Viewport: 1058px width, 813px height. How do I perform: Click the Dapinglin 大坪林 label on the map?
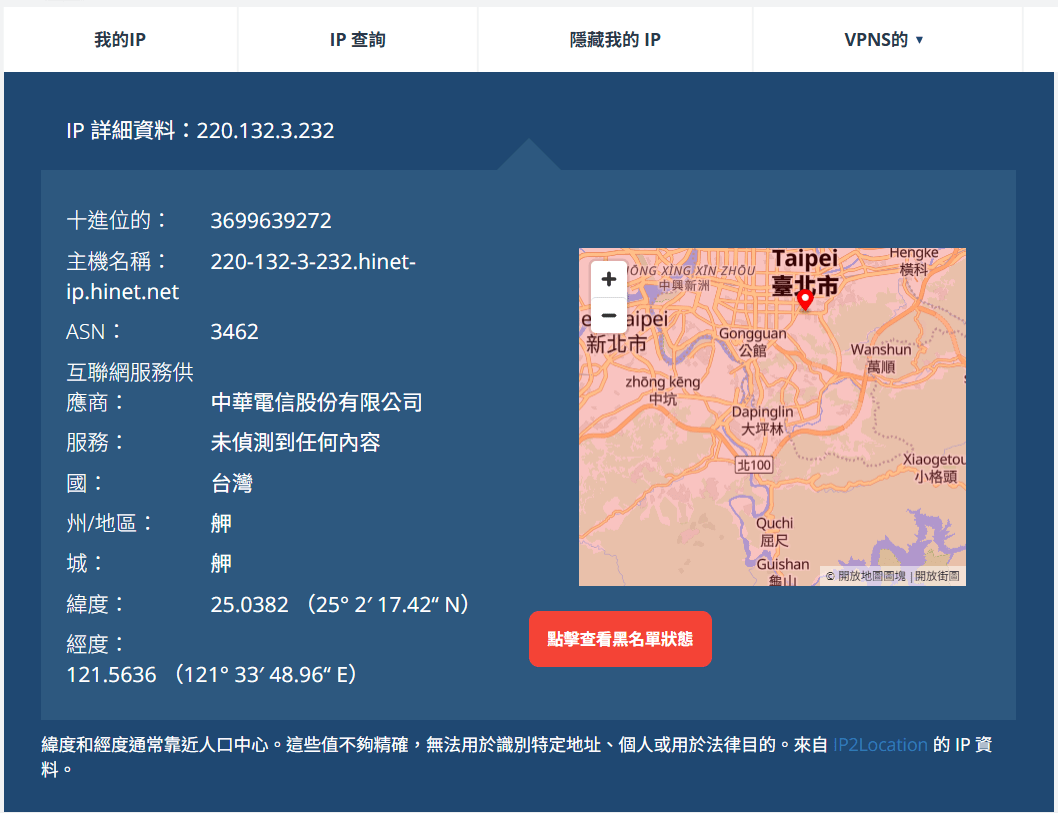pyautogui.click(x=762, y=420)
